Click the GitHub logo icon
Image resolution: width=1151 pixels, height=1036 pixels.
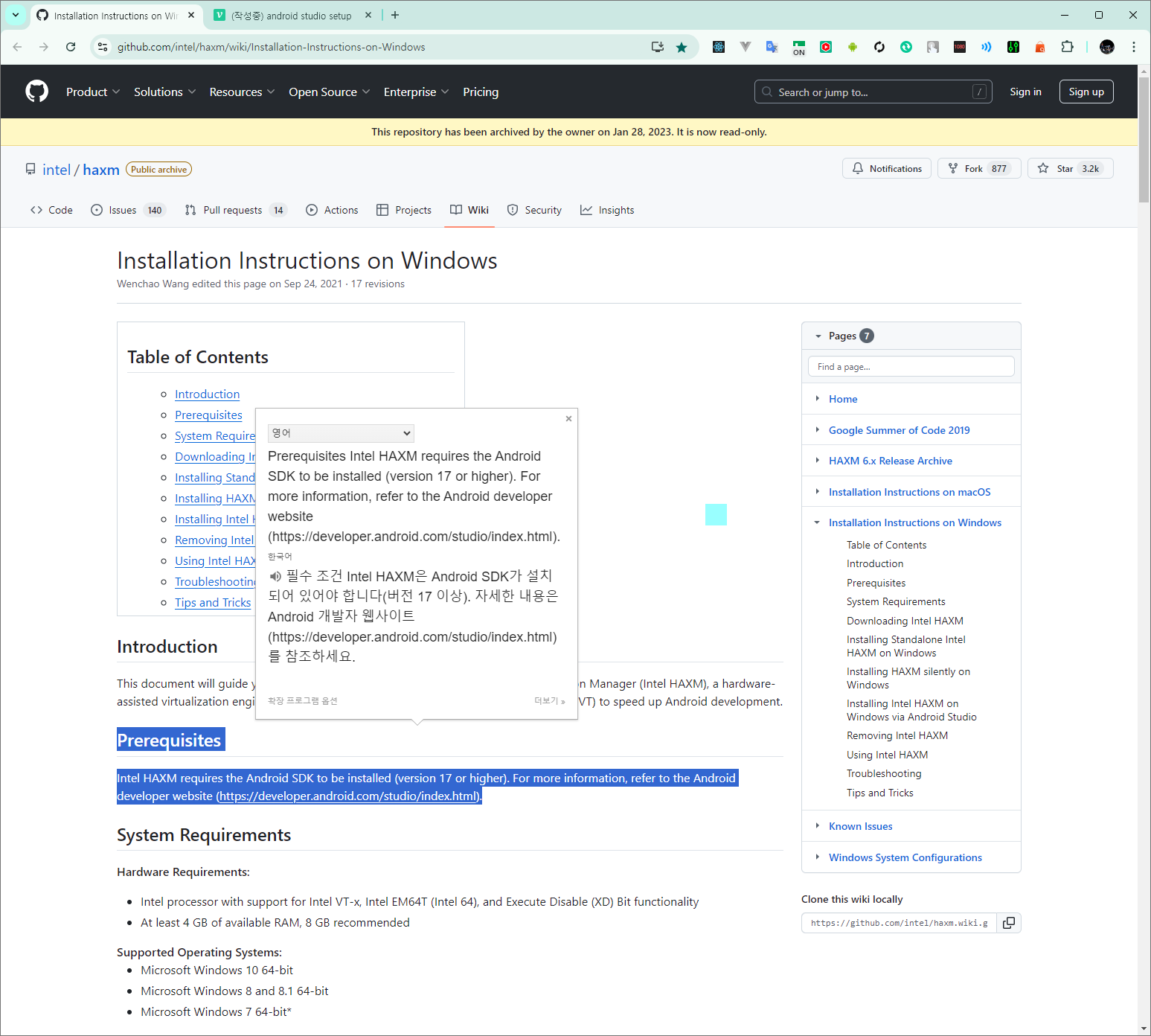[x=36, y=92]
